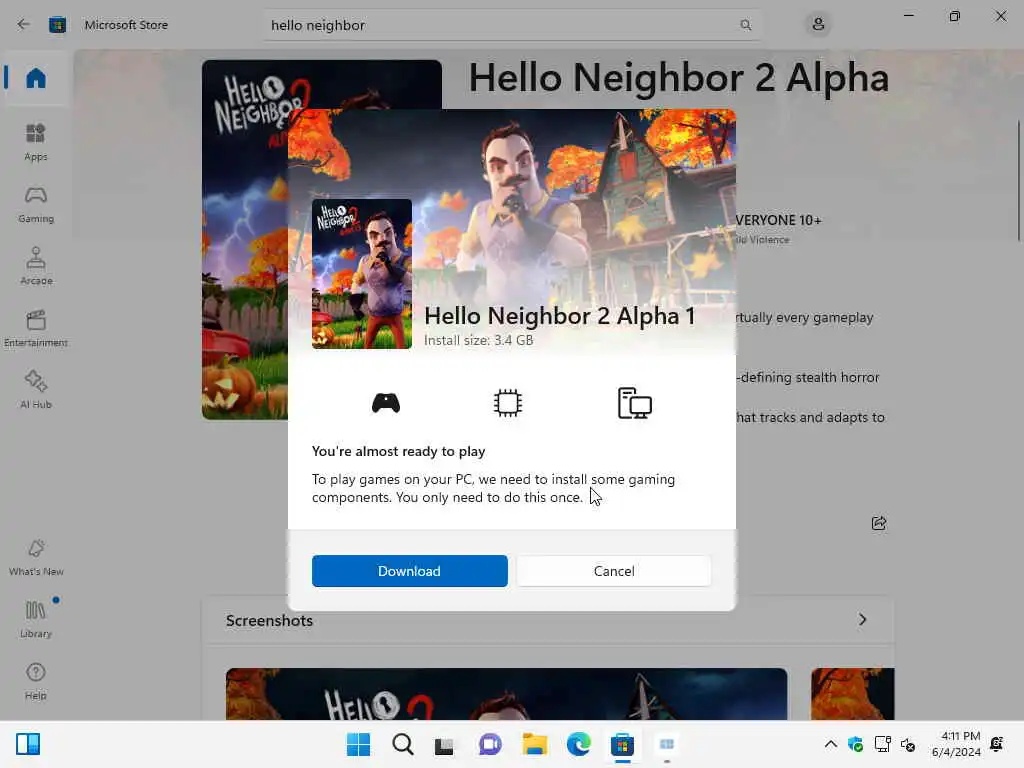Click the muted volume icon in system tray
The height and width of the screenshot is (768, 1024).
pyautogui.click(x=908, y=744)
